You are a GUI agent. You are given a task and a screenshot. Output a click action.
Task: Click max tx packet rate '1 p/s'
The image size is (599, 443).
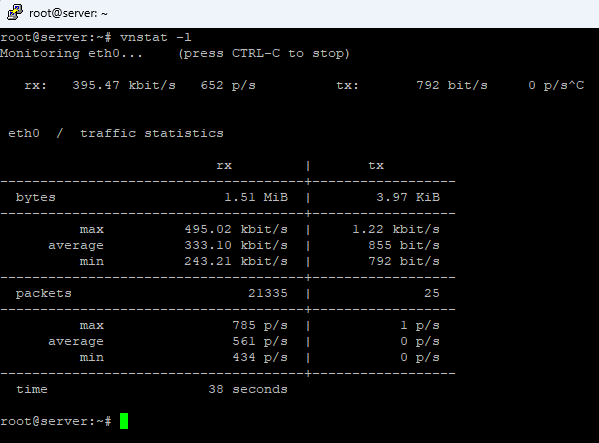(x=420, y=326)
